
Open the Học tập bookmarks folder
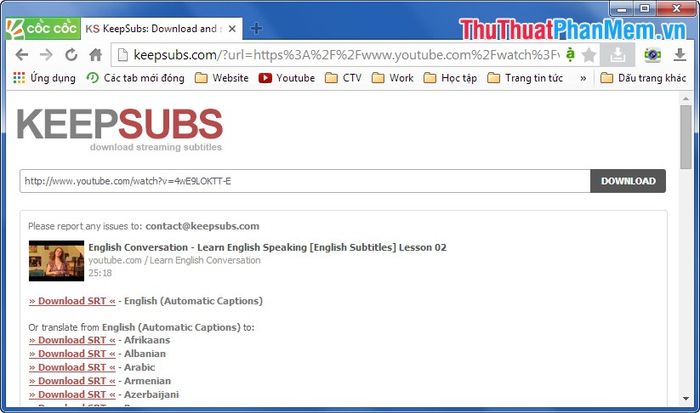450,78
